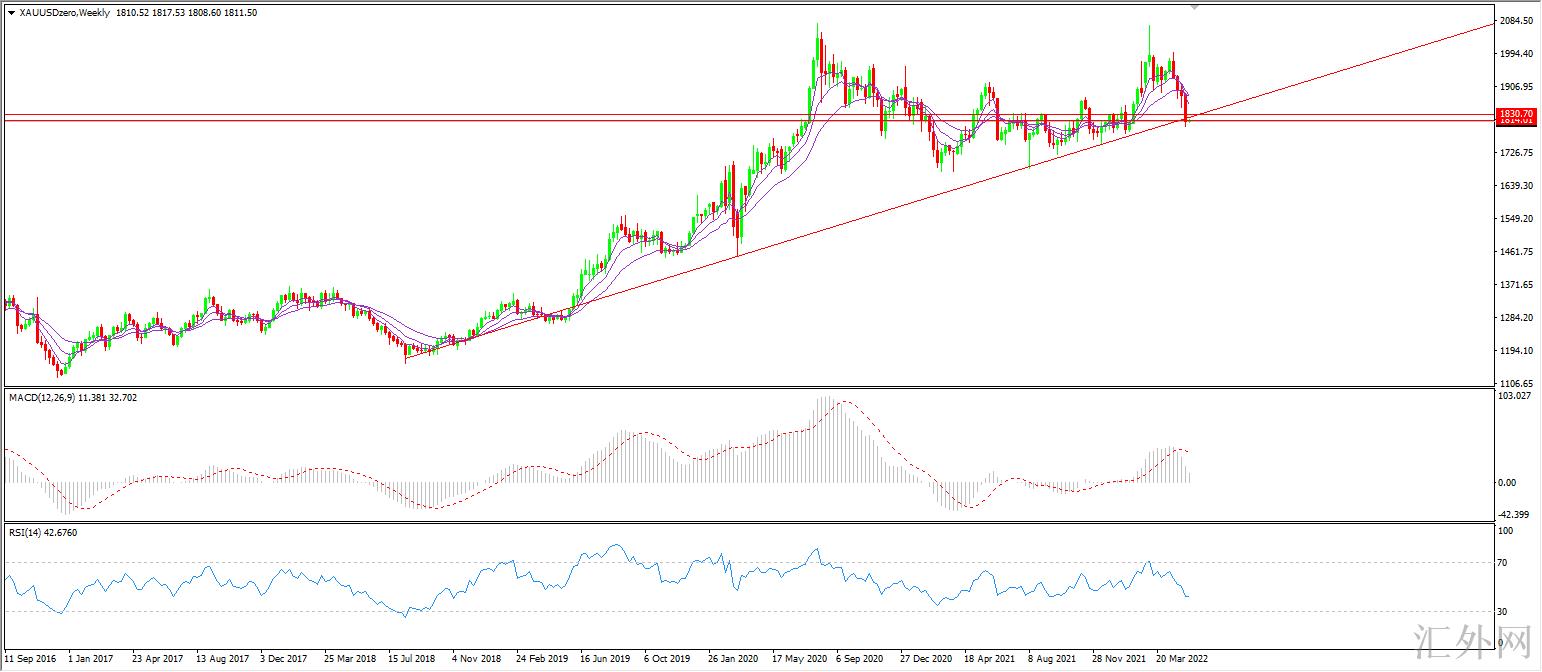The image size is (1542, 672).
Task: Click the gray chart shift marker triangle
Action: pyautogui.click(x=1193, y=6)
